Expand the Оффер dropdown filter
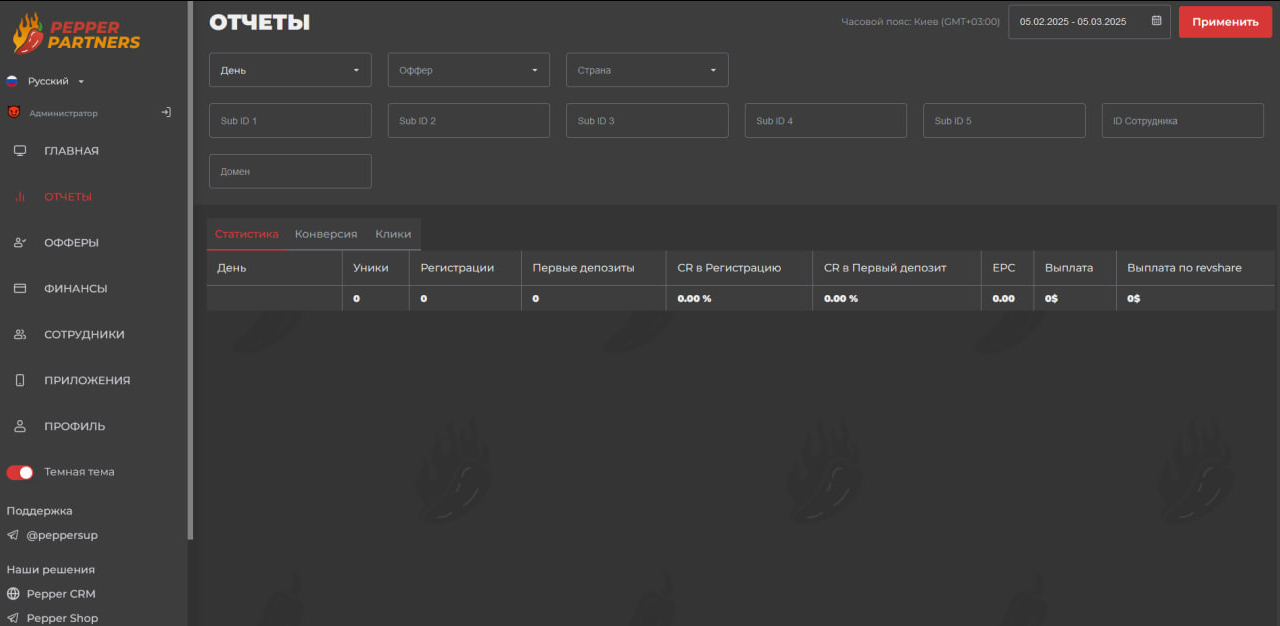This screenshot has width=1280, height=626. coord(468,70)
